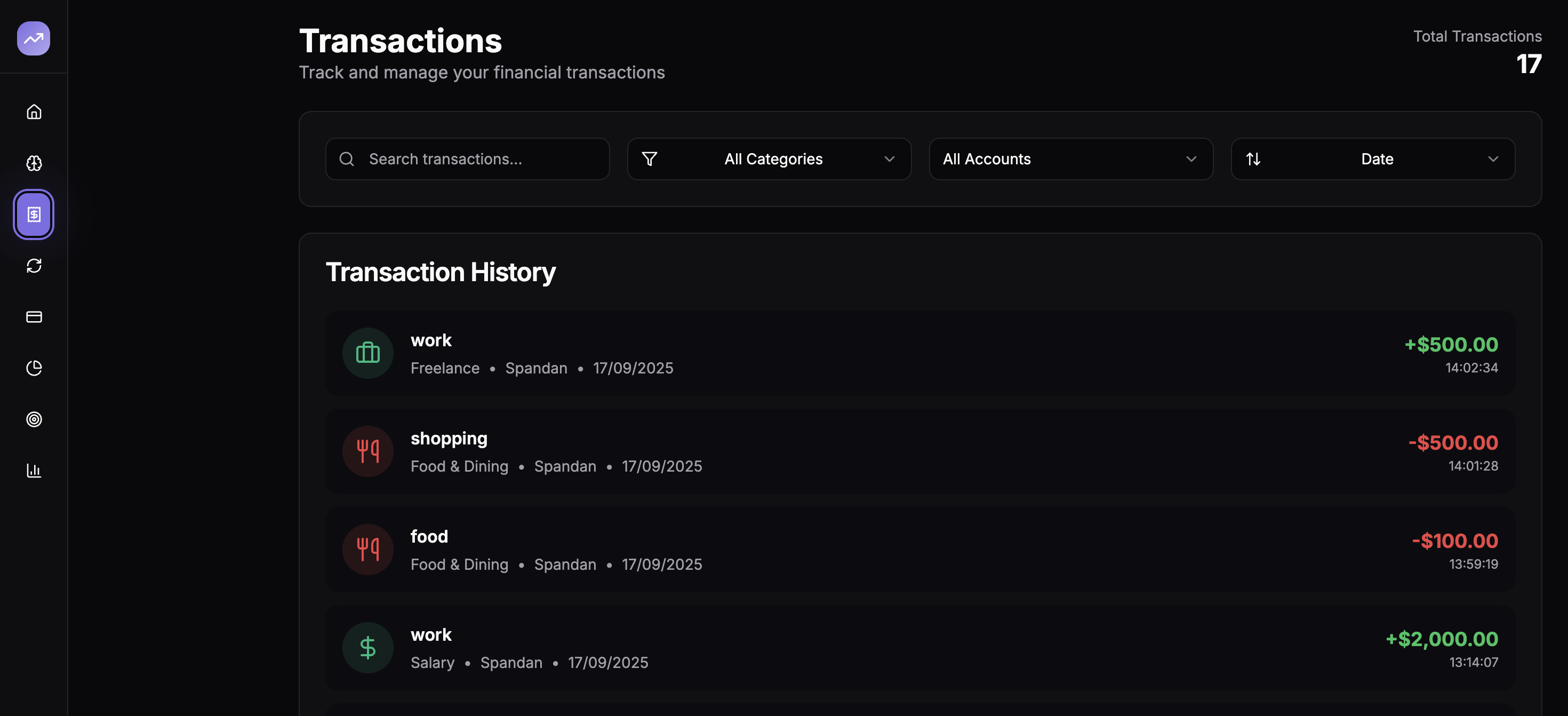Open the credit card accounts sidebar icon
Image resolution: width=1568 pixels, height=716 pixels.
pos(34,316)
